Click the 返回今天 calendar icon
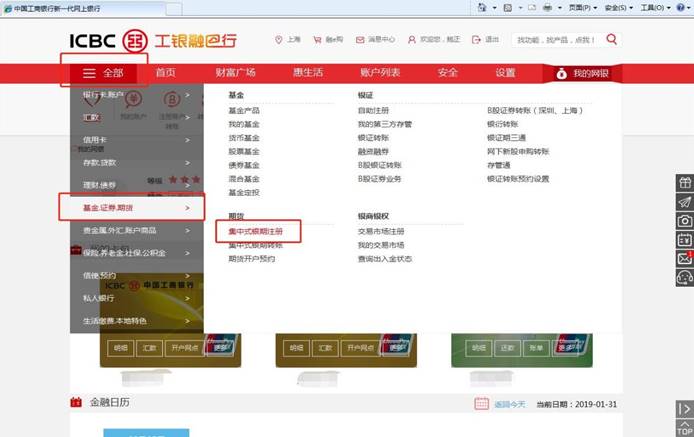Screen dimensions: 694x437 [x=482, y=403]
